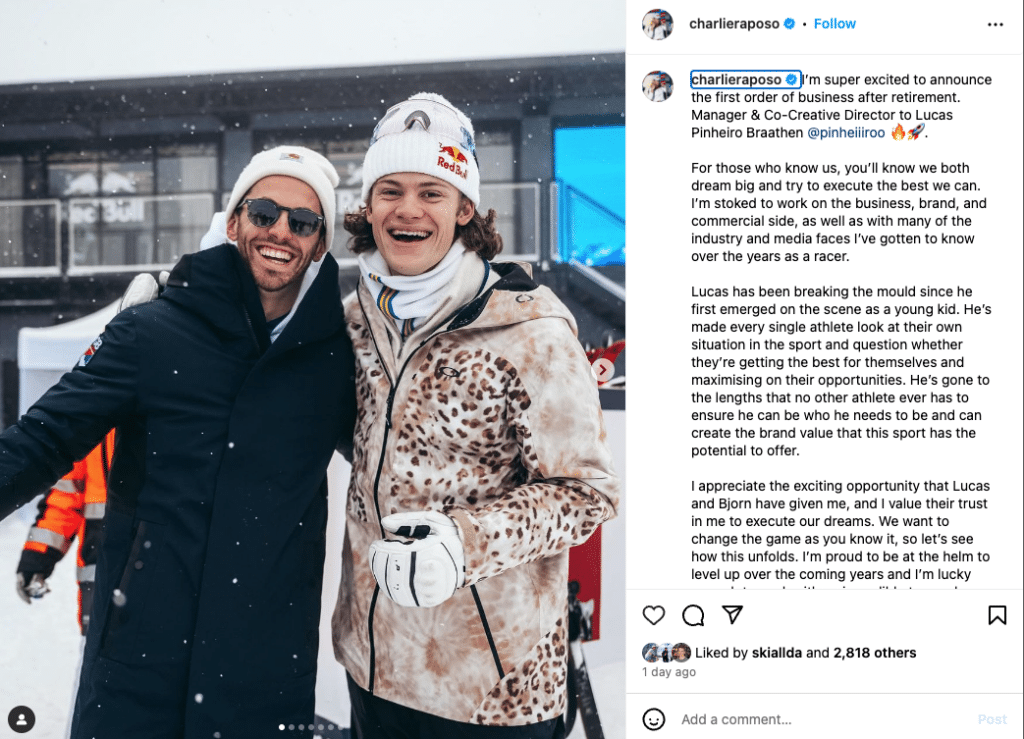Image resolution: width=1024 pixels, height=739 pixels.
Task: Show tagged people via the photo's person icon
Action: coord(22,719)
